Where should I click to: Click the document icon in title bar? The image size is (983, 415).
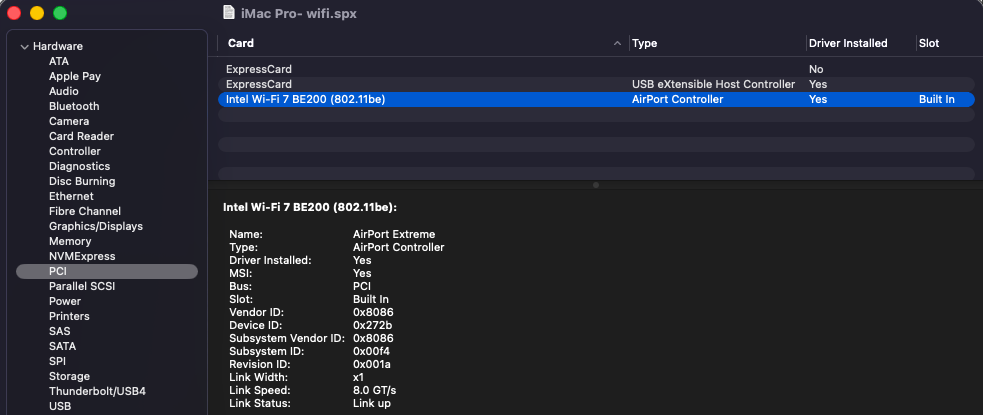coord(230,13)
